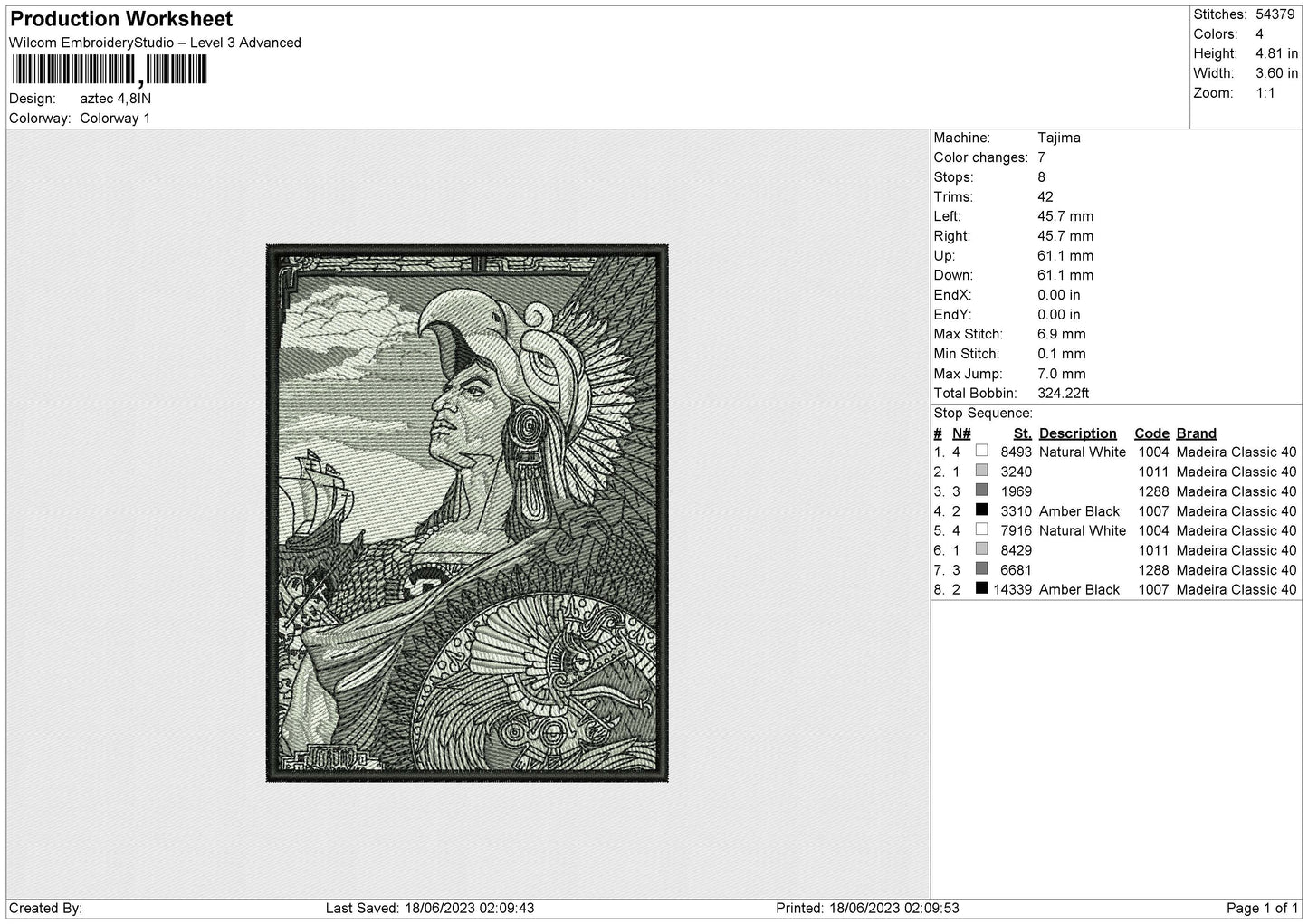Click code 1288 in stop 3
The image size is (1308, 924).
(x=1154, y=491)
